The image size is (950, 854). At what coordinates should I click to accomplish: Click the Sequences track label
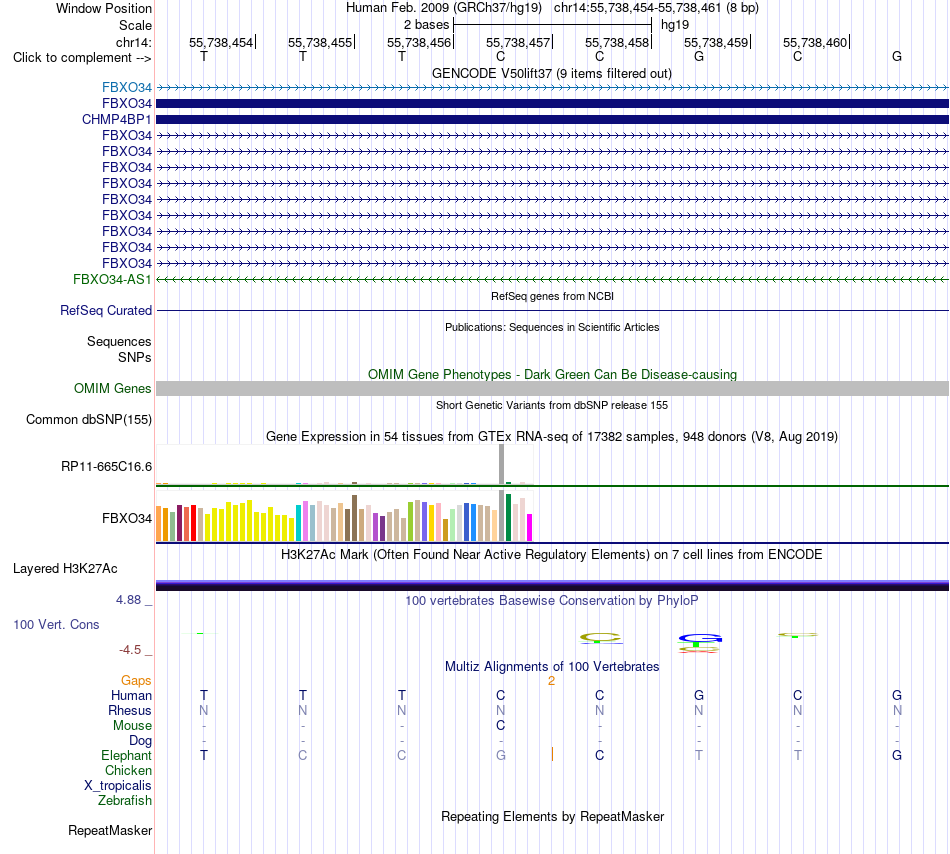coord(119,342)
